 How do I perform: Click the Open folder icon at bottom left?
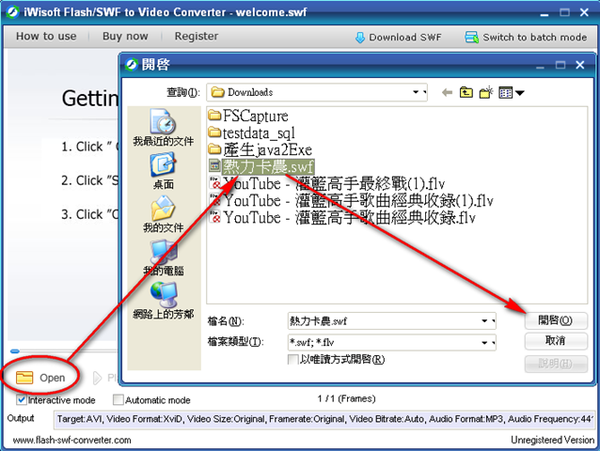(24, 378)
